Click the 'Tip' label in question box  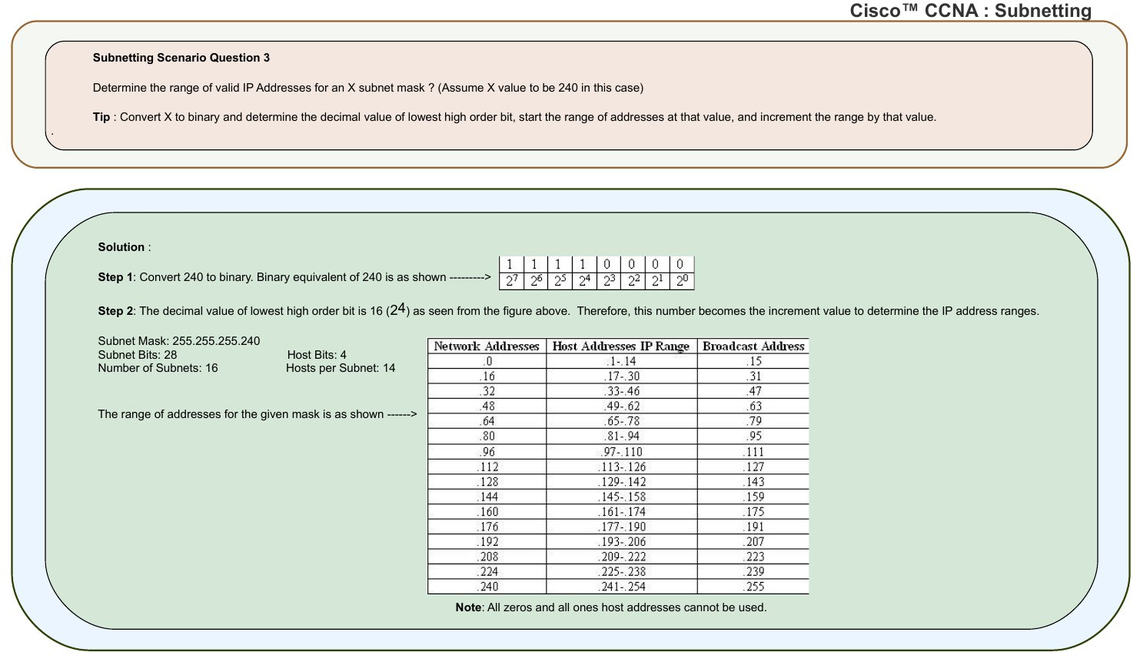101,117
